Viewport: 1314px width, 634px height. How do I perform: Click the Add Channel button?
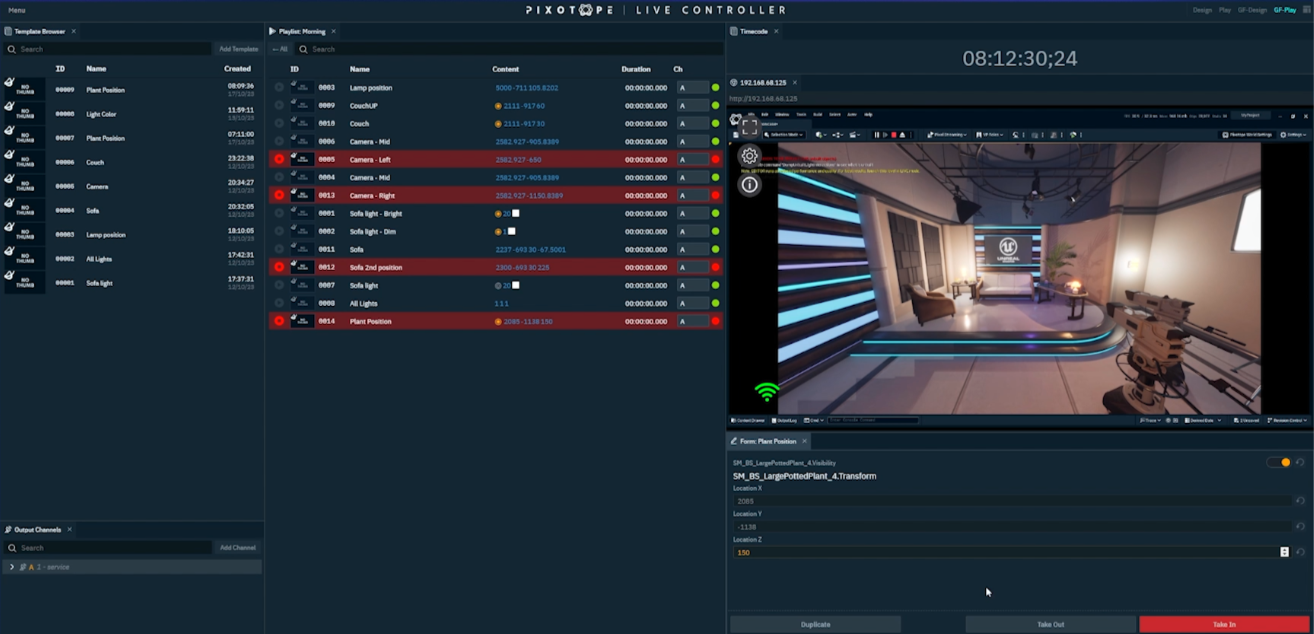[238, 548]
